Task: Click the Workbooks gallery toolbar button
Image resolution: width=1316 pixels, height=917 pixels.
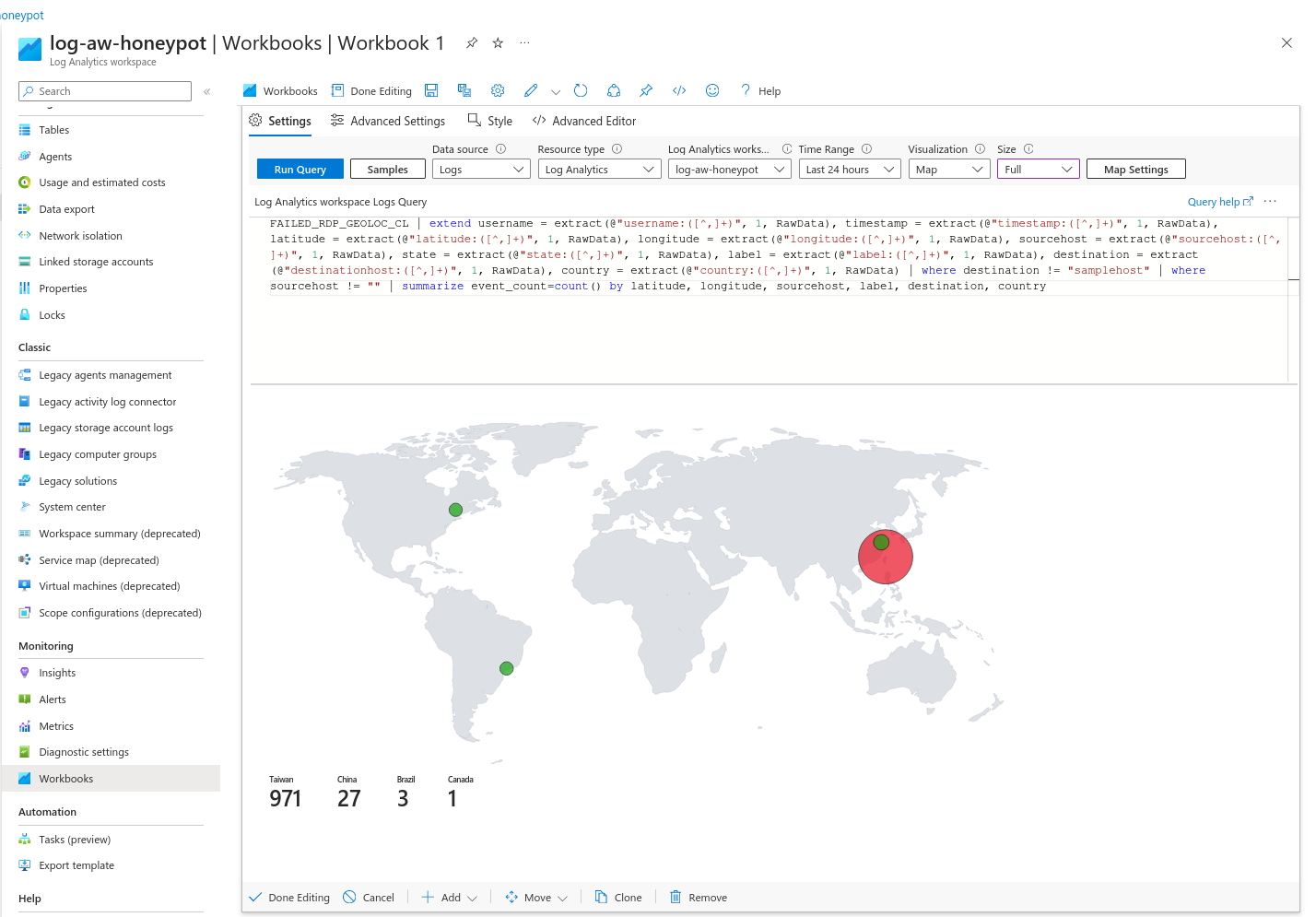Action: 280,91
